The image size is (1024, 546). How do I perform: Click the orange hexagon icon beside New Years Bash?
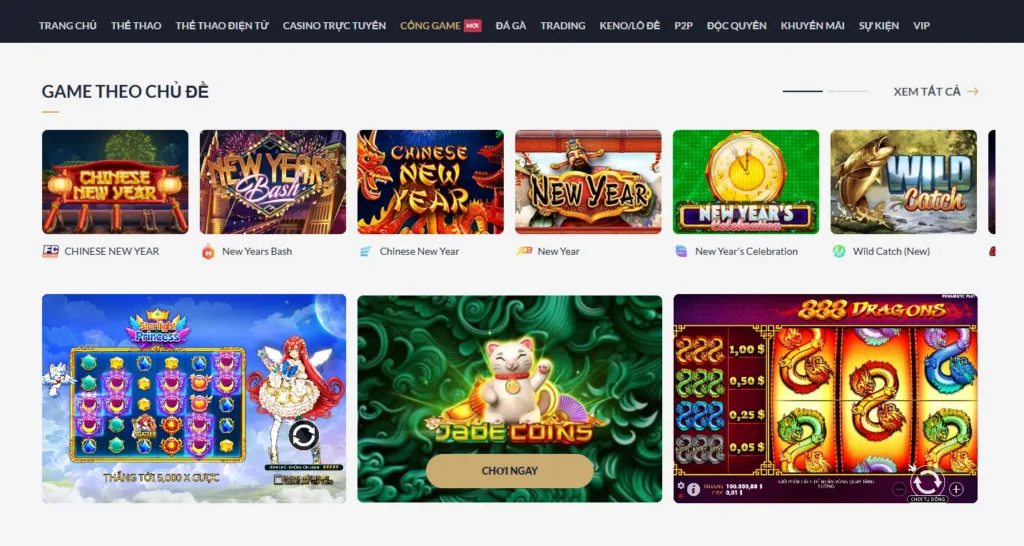pyautogui.click(x=208, y=251)
